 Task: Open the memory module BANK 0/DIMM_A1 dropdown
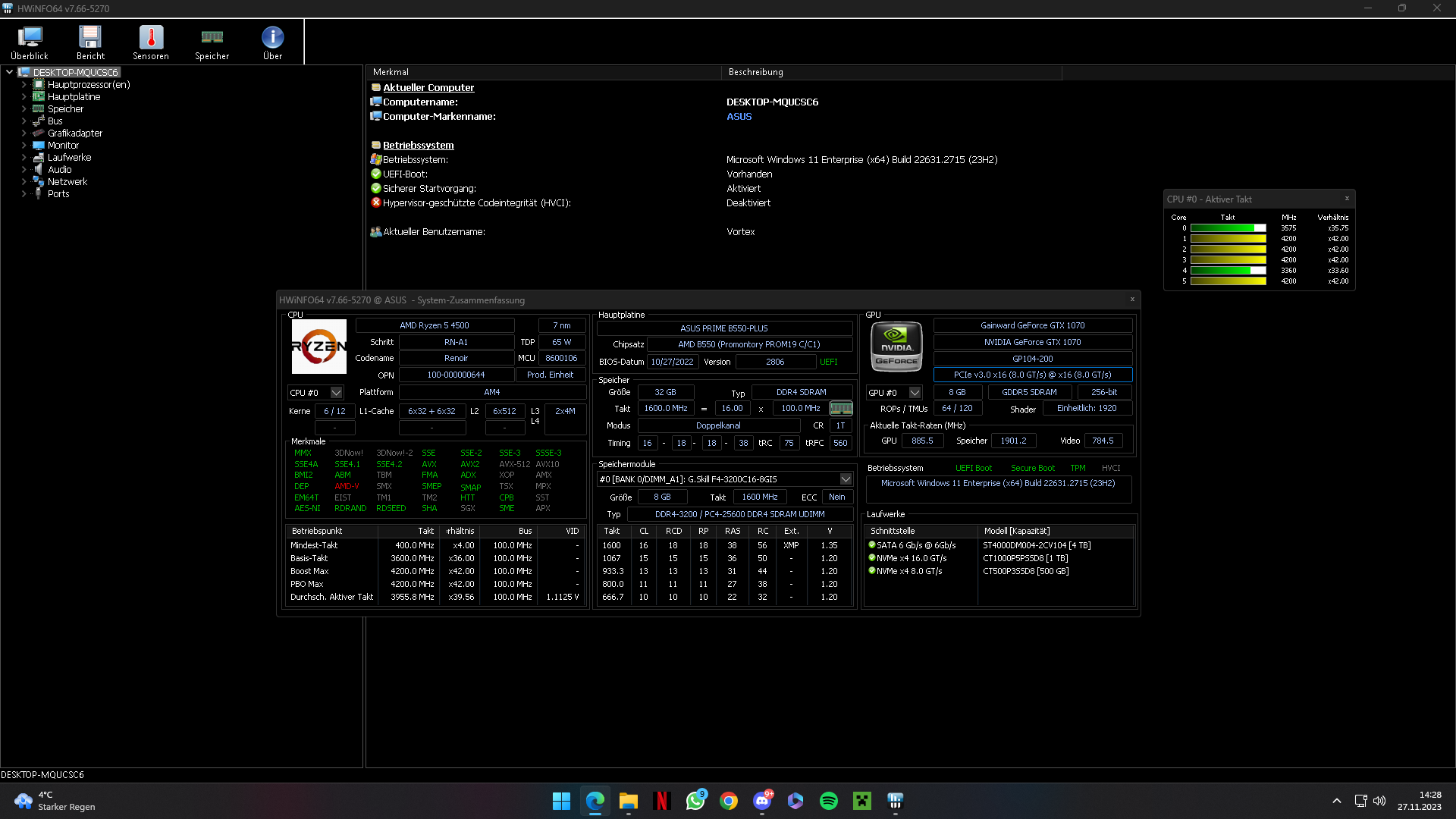[x=846, y=479]
